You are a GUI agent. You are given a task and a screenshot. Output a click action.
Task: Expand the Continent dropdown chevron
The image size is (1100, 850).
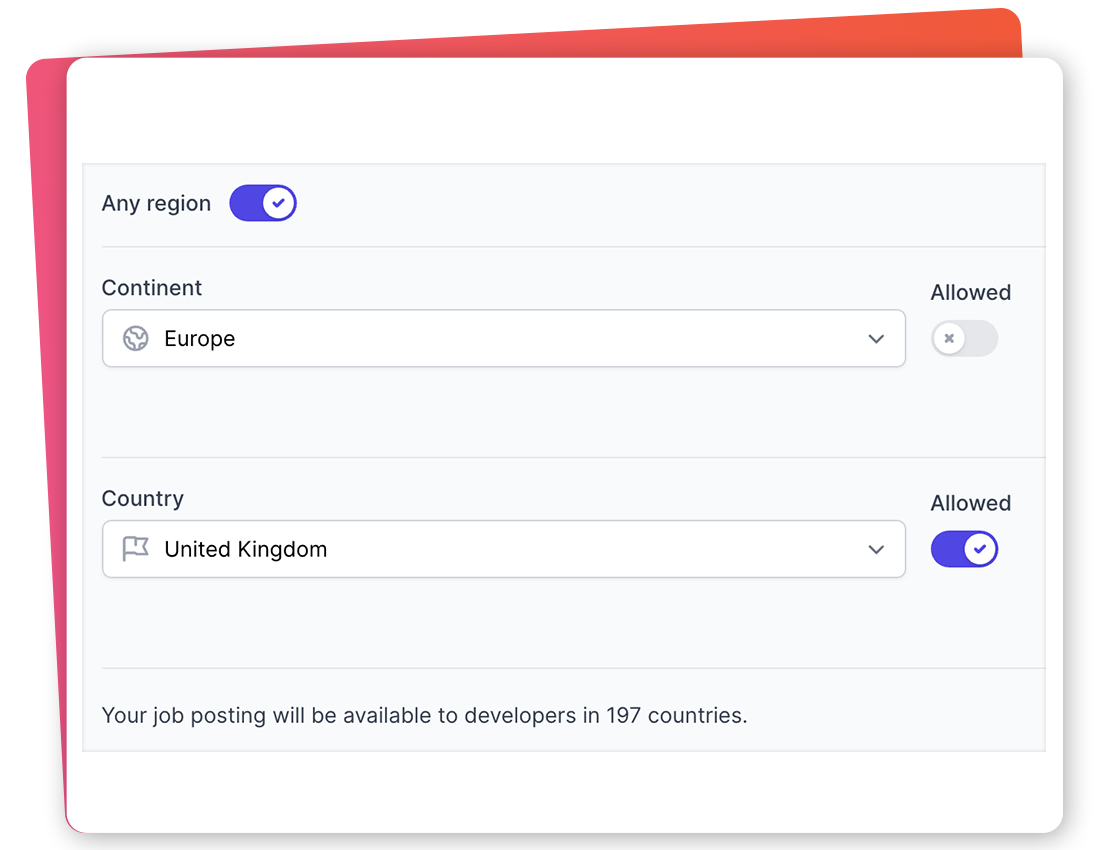(x=876, y=339)
